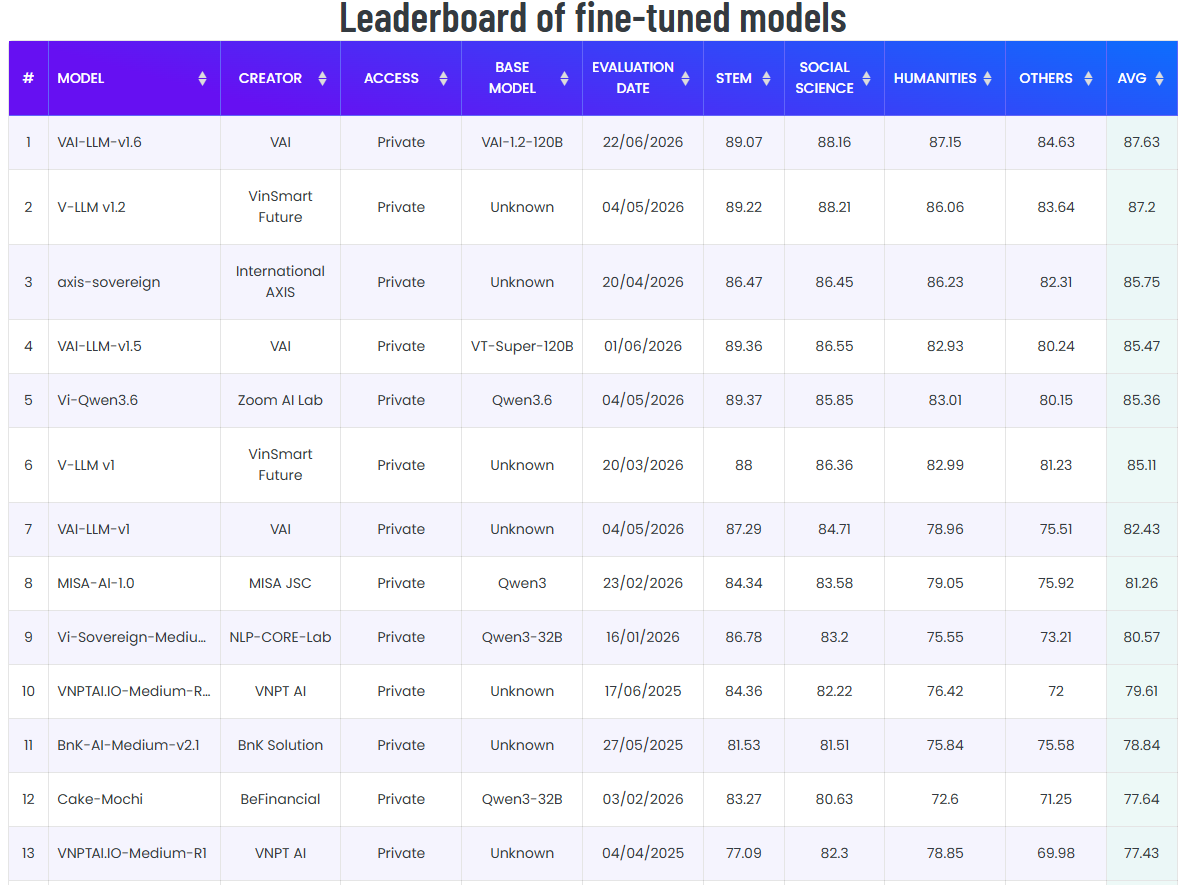Sort table by the HUMANITIES column arrows

click(988, 79)
